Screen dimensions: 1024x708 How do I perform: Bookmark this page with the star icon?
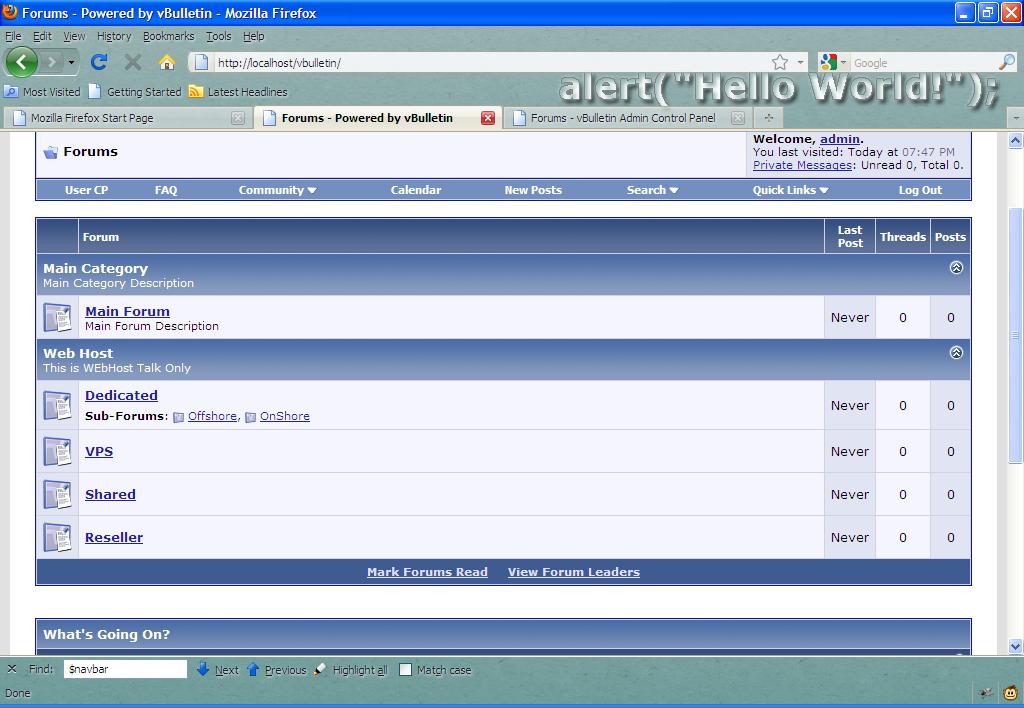(780, 63)
